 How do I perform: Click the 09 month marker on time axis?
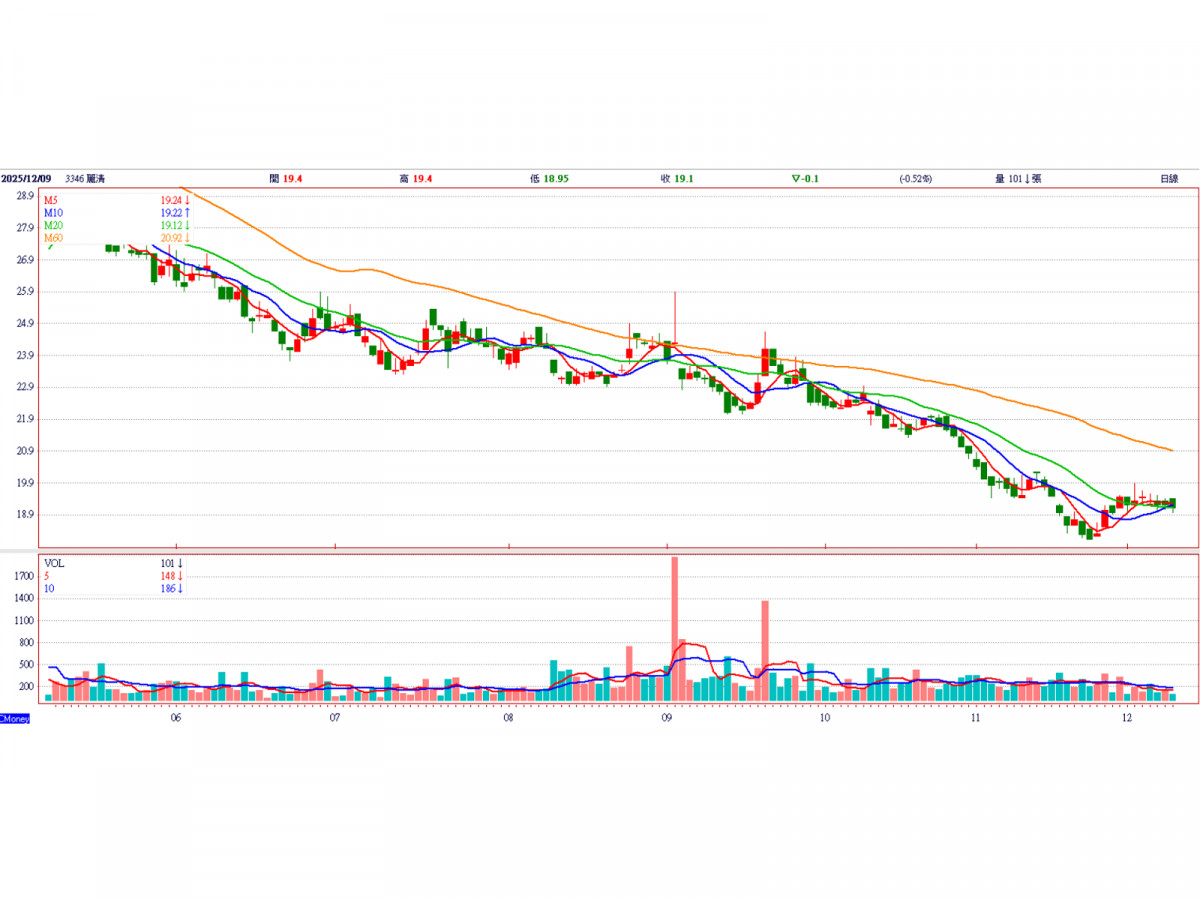667,717
